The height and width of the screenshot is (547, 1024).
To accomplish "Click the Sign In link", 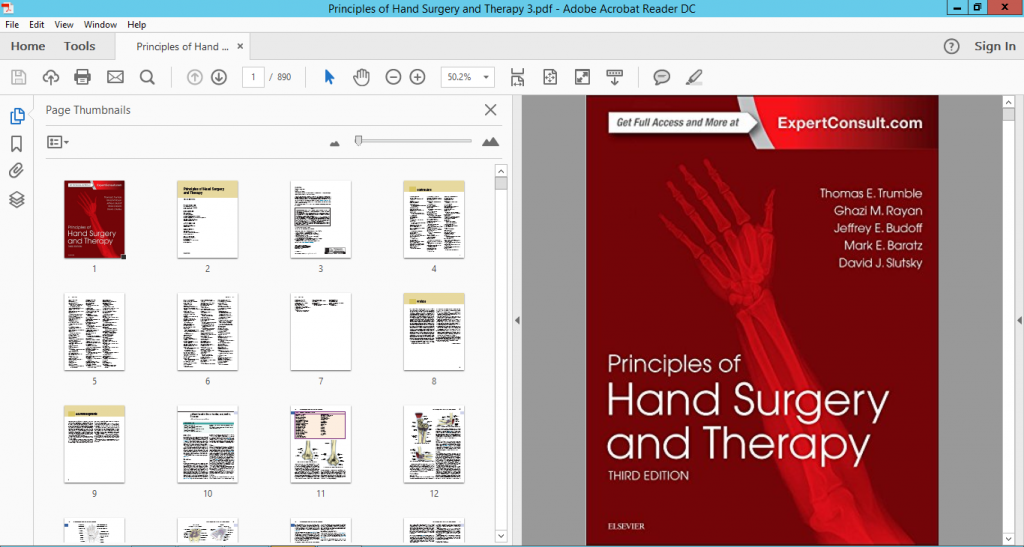I will (995, 46).
